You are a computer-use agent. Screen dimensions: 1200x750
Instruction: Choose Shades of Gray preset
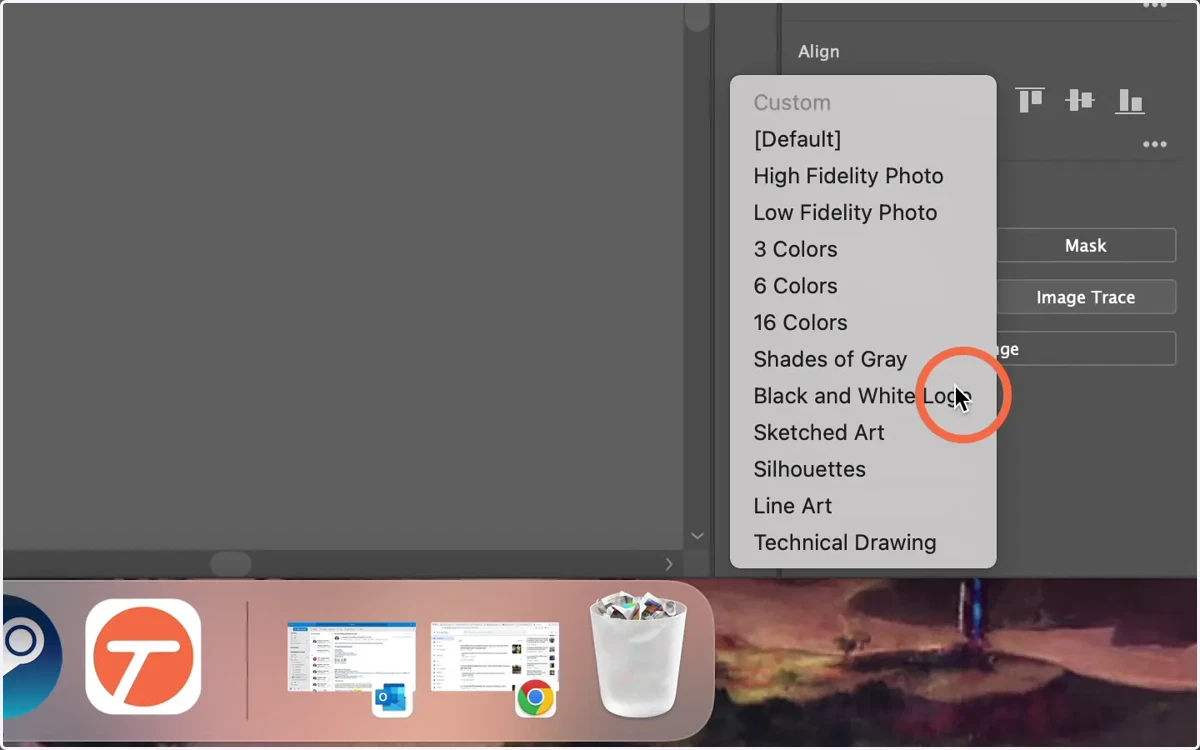[863, 359]
